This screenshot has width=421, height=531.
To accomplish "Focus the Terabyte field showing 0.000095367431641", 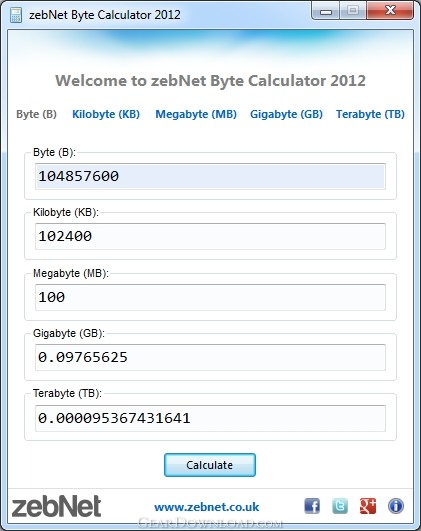I will [210, 418].
